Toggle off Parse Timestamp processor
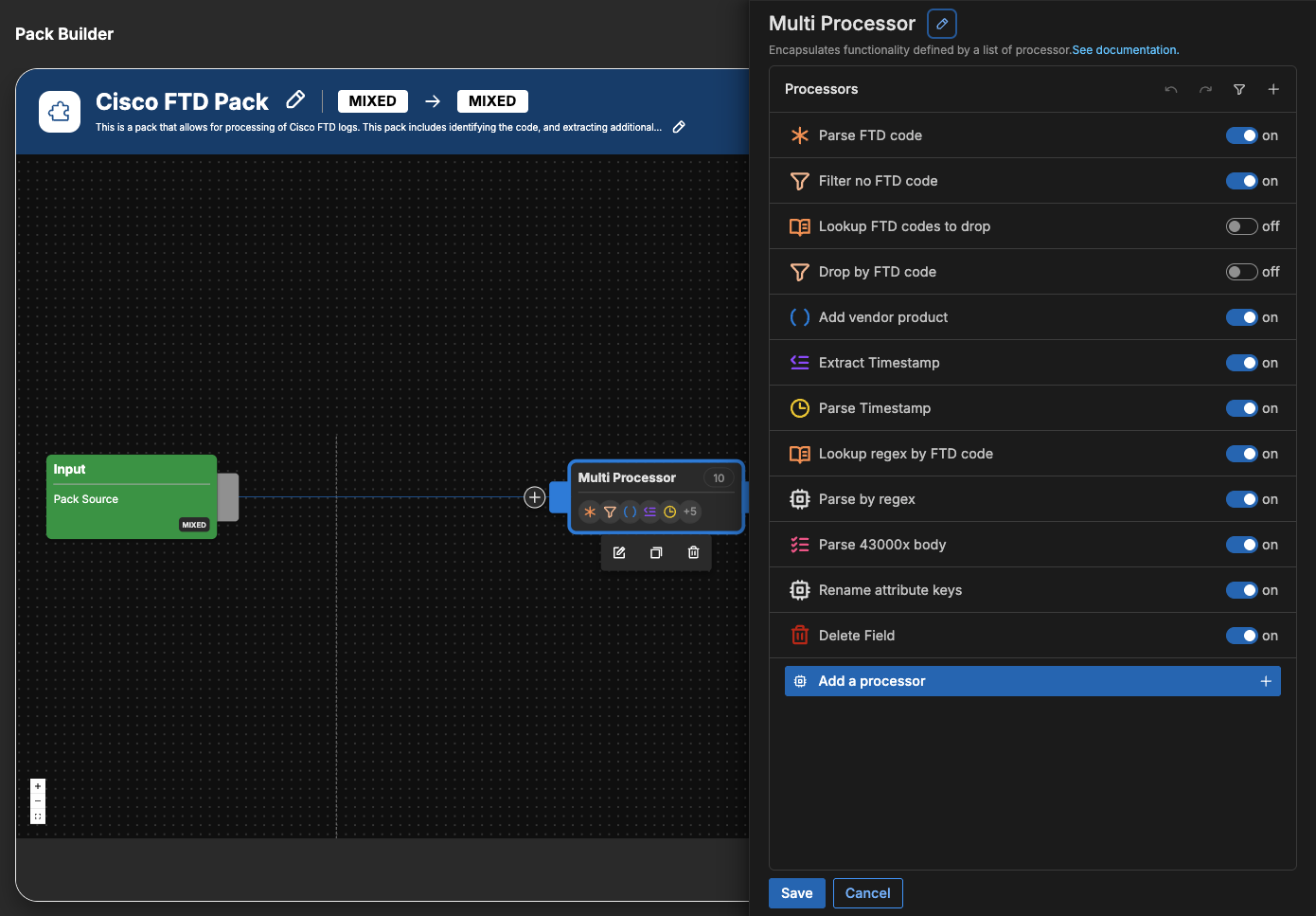The height and width of the screenshot is (916, 1316). (x=1242, y=408)
